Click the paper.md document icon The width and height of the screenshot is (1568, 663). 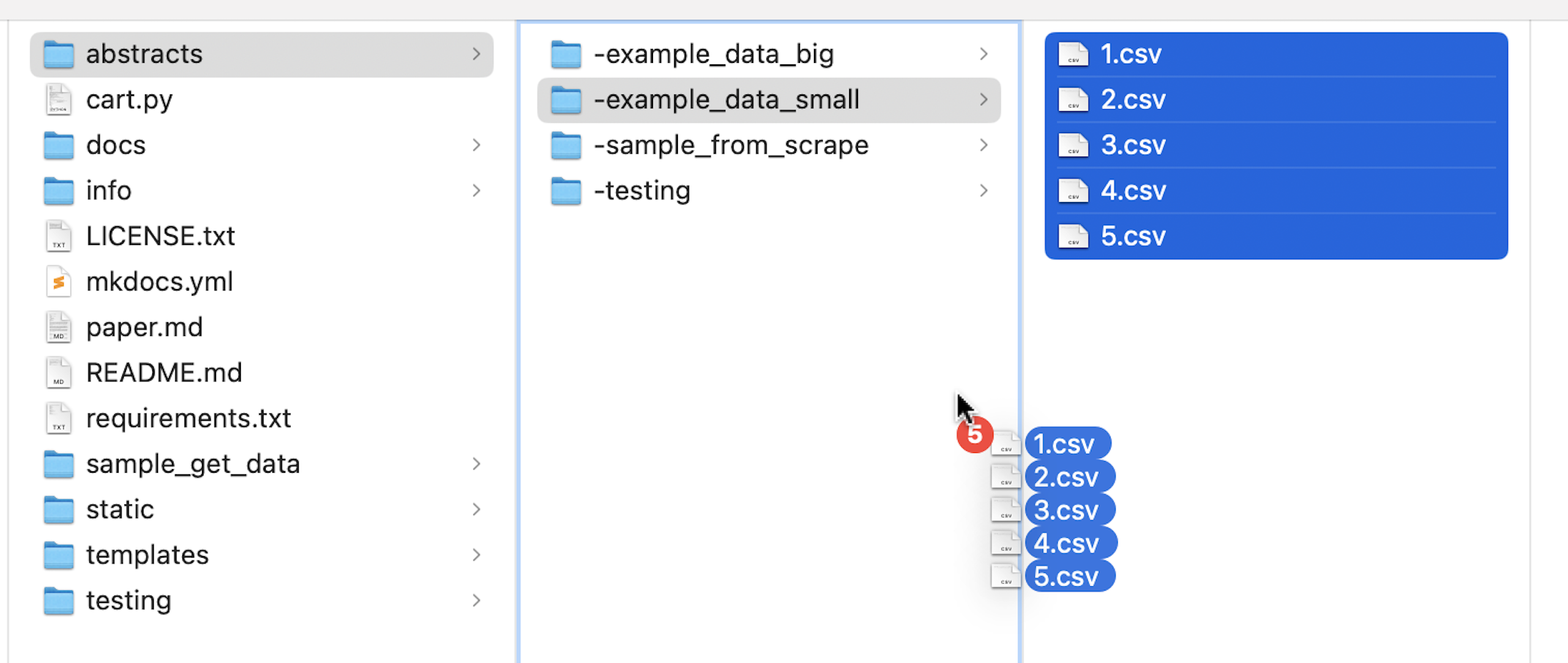(x=59, y=327)
